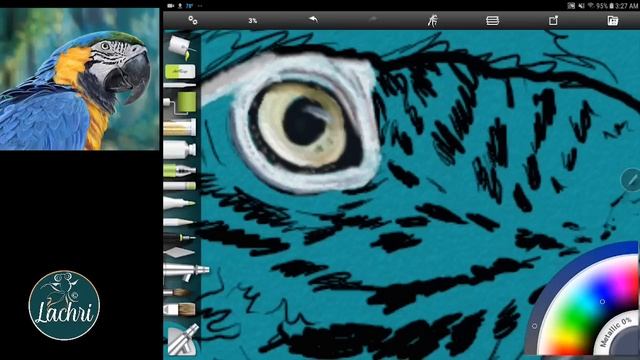Open the gallery files menu

(x=613, y=20)
